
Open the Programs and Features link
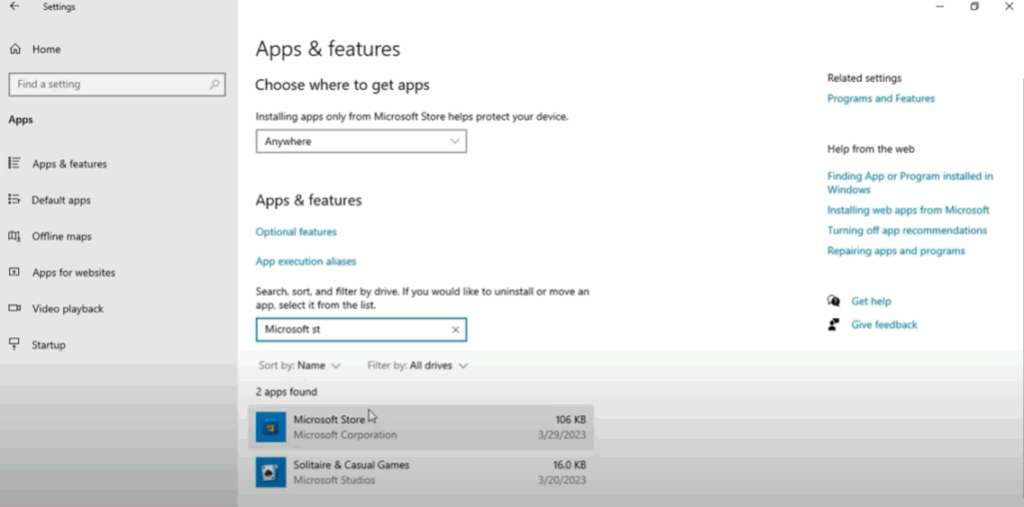click(880, 99)
